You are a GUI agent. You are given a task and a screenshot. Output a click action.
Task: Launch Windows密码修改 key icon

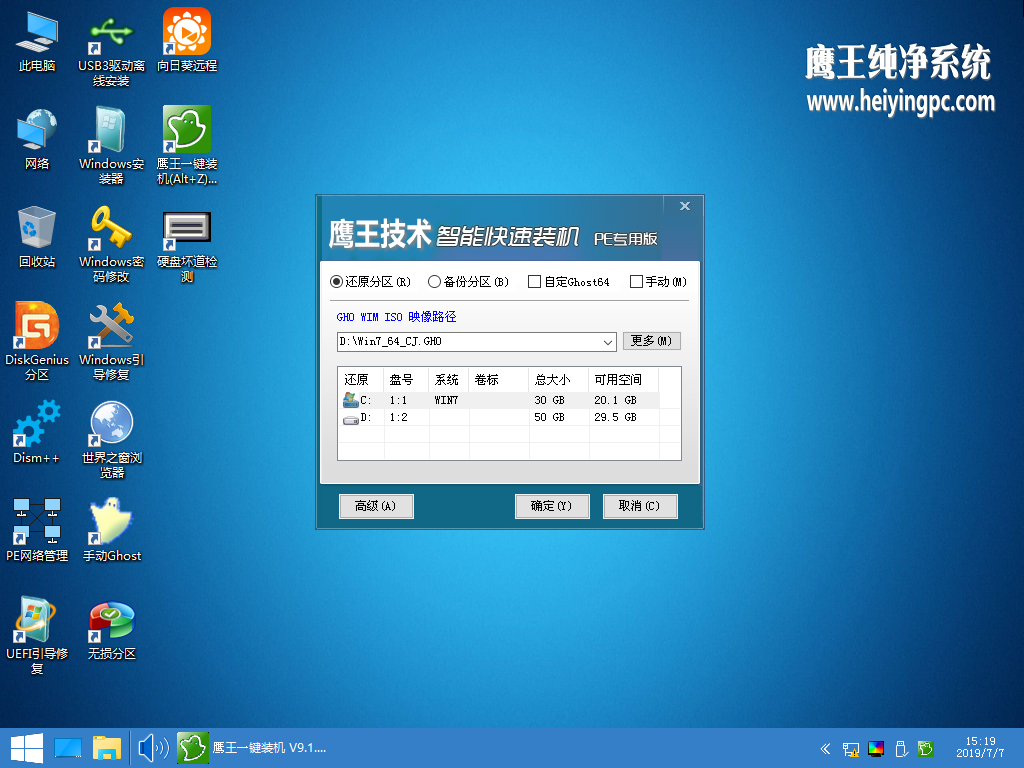coord(111,244)
